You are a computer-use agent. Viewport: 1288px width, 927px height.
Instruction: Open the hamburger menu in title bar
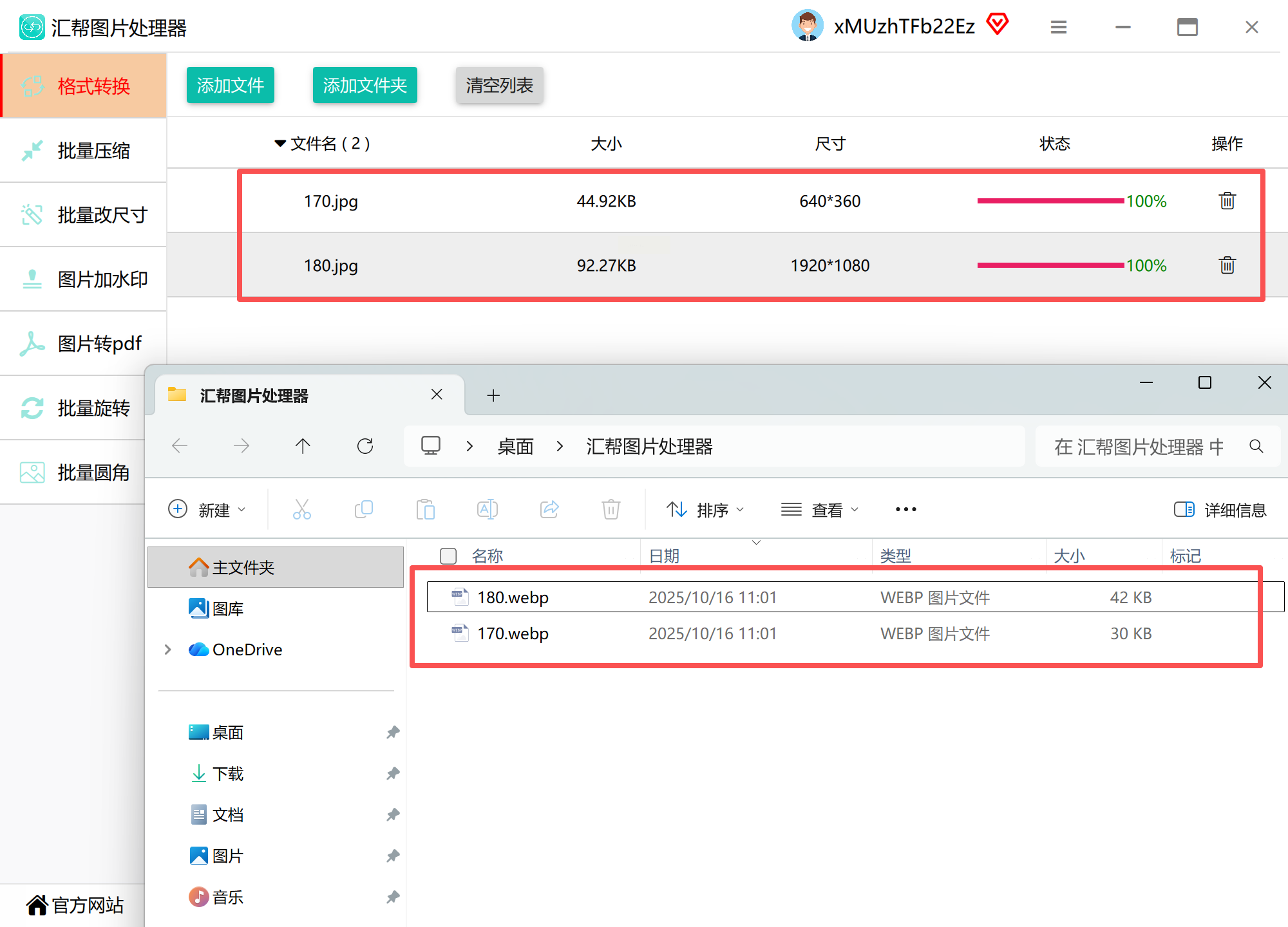pos(1059,27)
